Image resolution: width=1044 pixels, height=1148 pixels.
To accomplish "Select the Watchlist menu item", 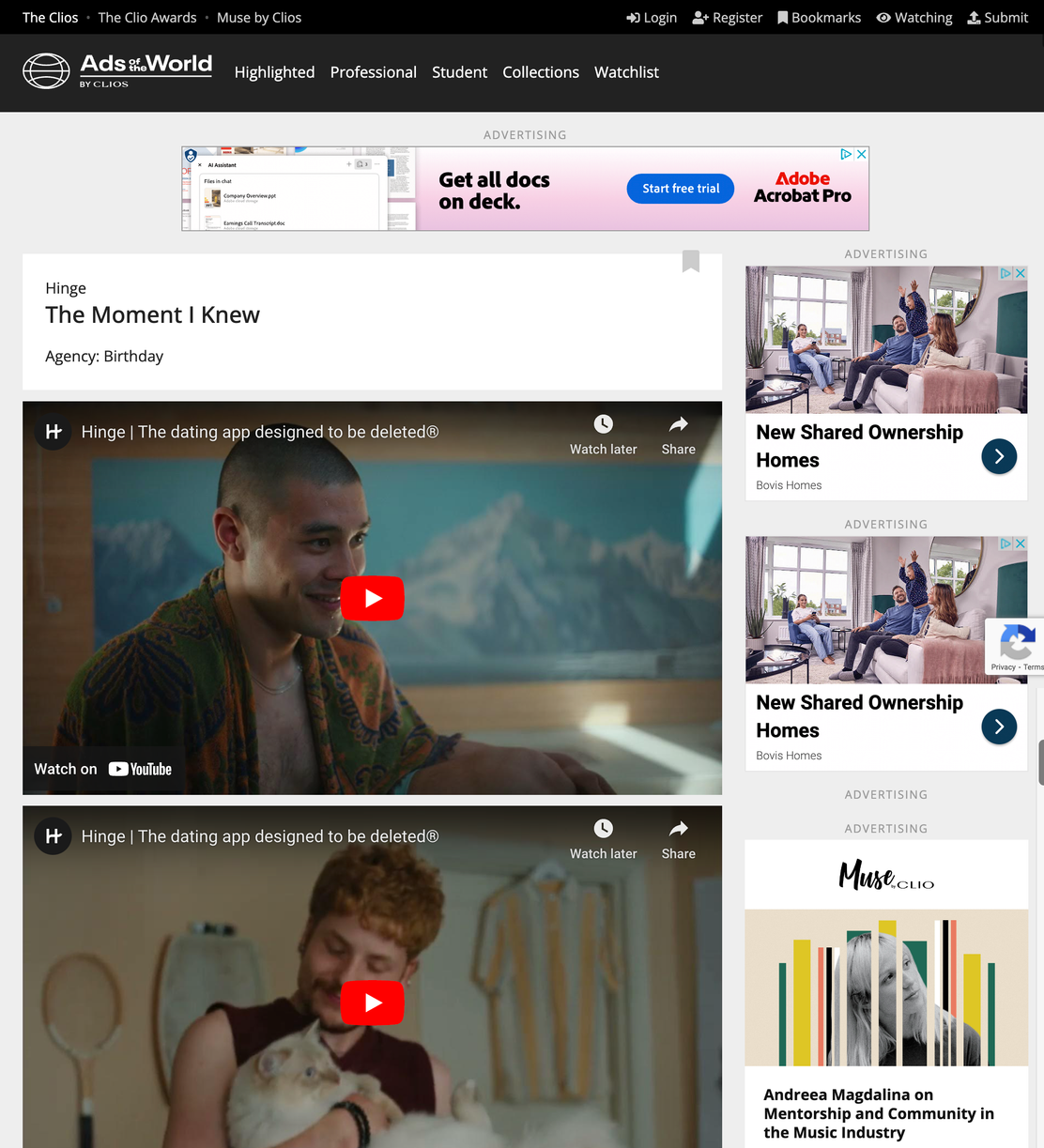I will pyautogui.click(x=626, y=72).
